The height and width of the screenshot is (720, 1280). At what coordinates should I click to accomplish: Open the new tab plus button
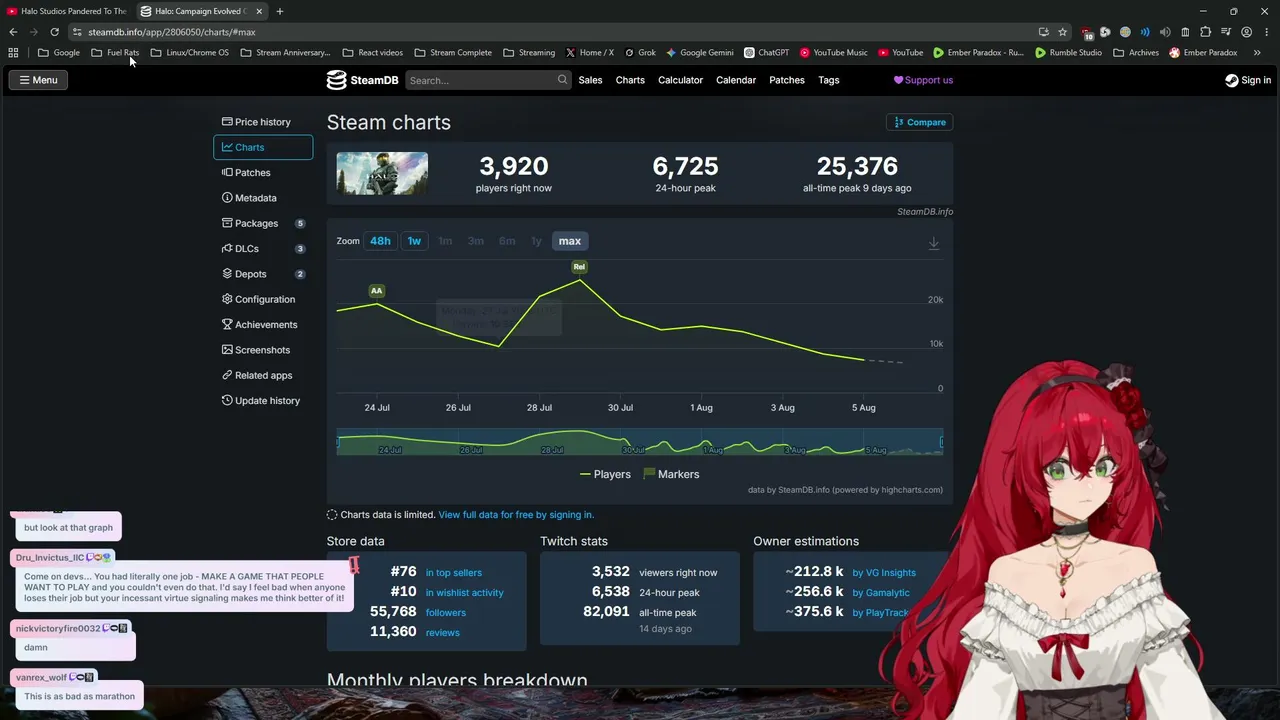pos(280,11)
